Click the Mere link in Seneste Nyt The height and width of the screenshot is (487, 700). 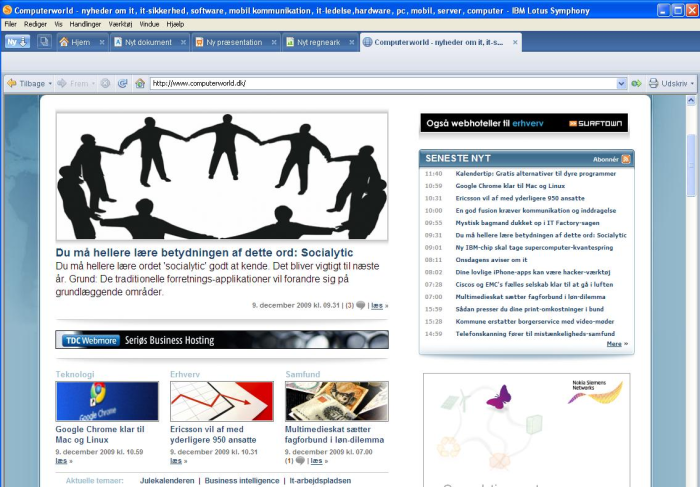click(614, 344)
